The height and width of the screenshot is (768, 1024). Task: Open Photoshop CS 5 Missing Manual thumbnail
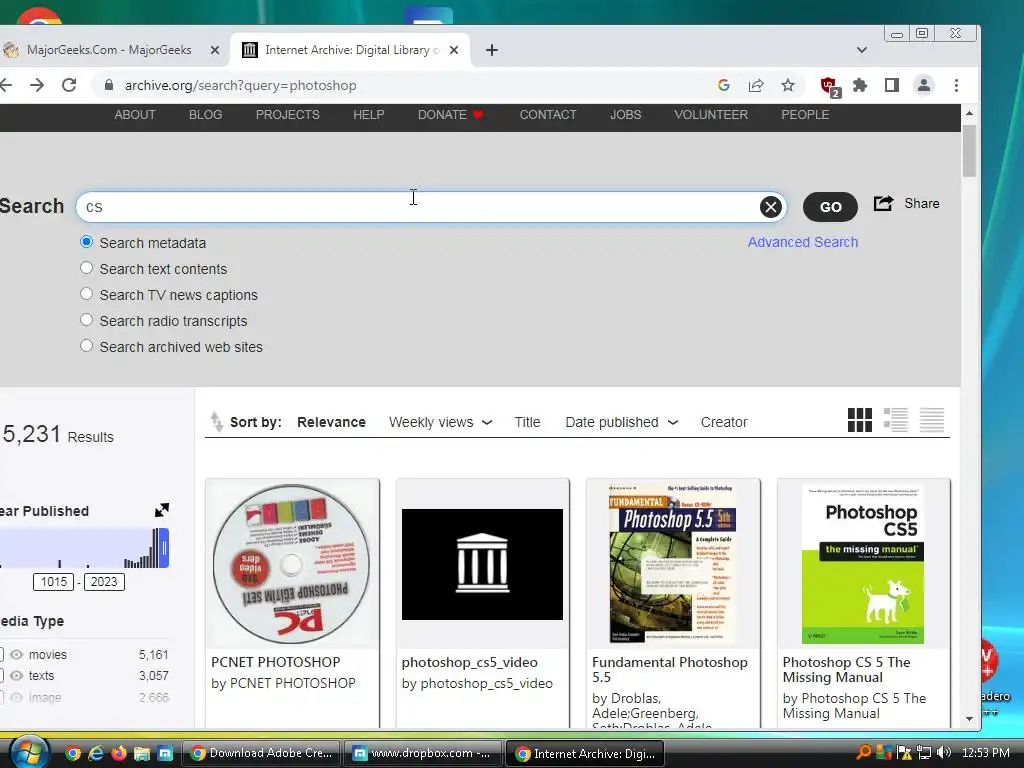(863, 564)
